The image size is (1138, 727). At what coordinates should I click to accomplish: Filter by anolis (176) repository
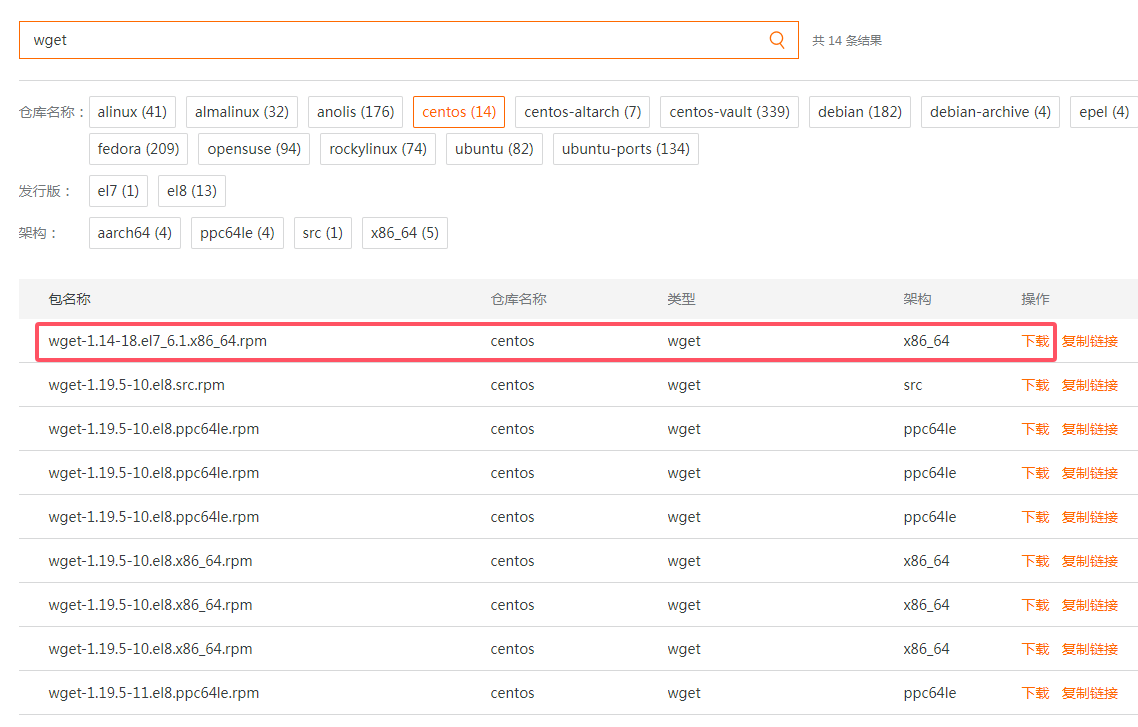[356, 112]
